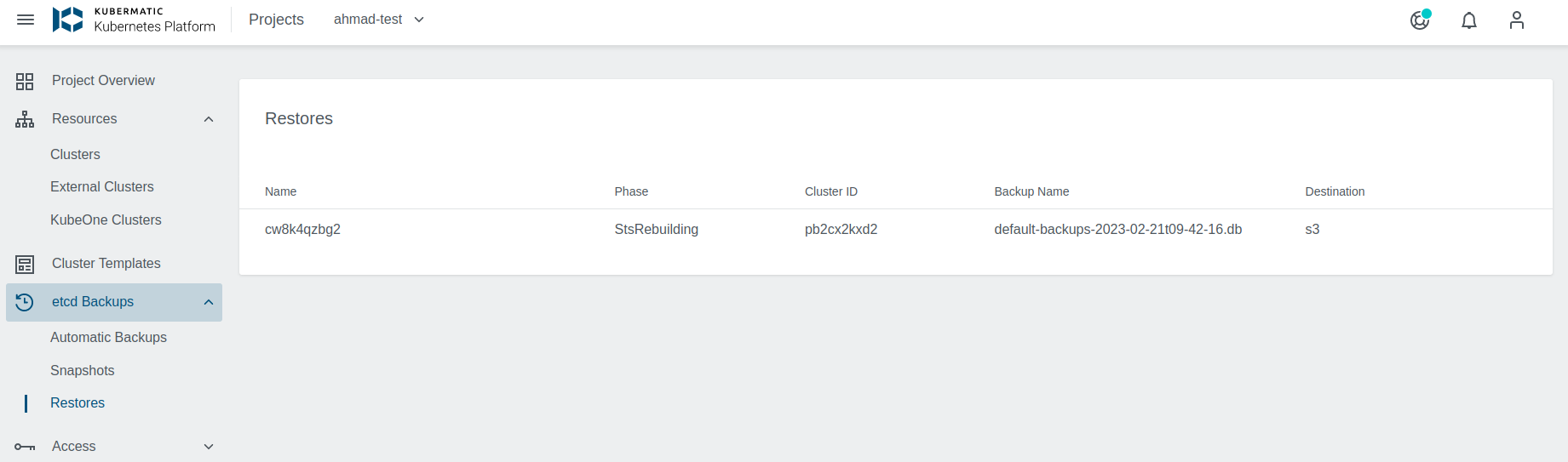Click the Cluster Templates icon
Viewport: 1568px width, 462px height.
tap(25, 264)
